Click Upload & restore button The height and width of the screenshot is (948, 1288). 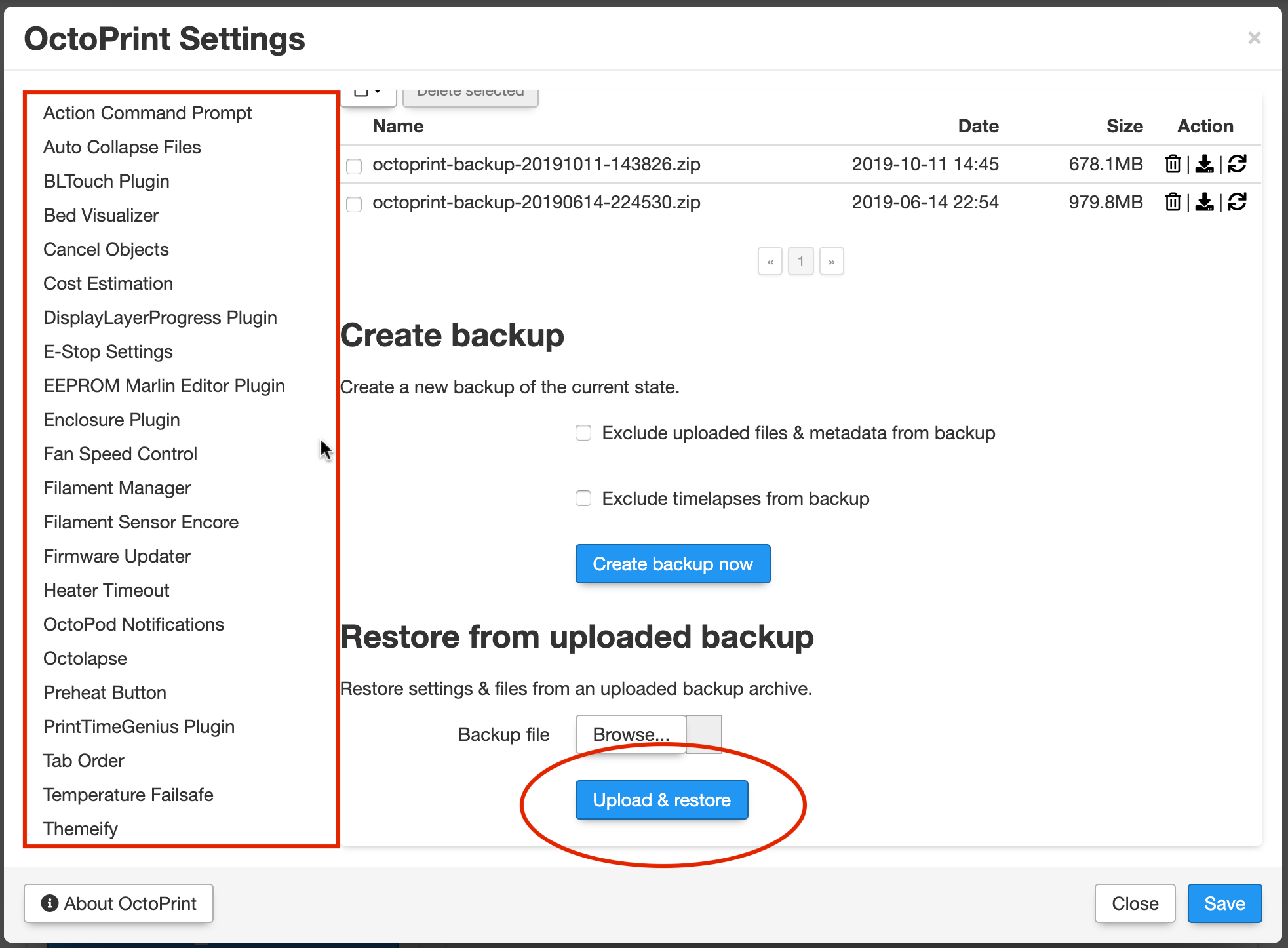661,800
